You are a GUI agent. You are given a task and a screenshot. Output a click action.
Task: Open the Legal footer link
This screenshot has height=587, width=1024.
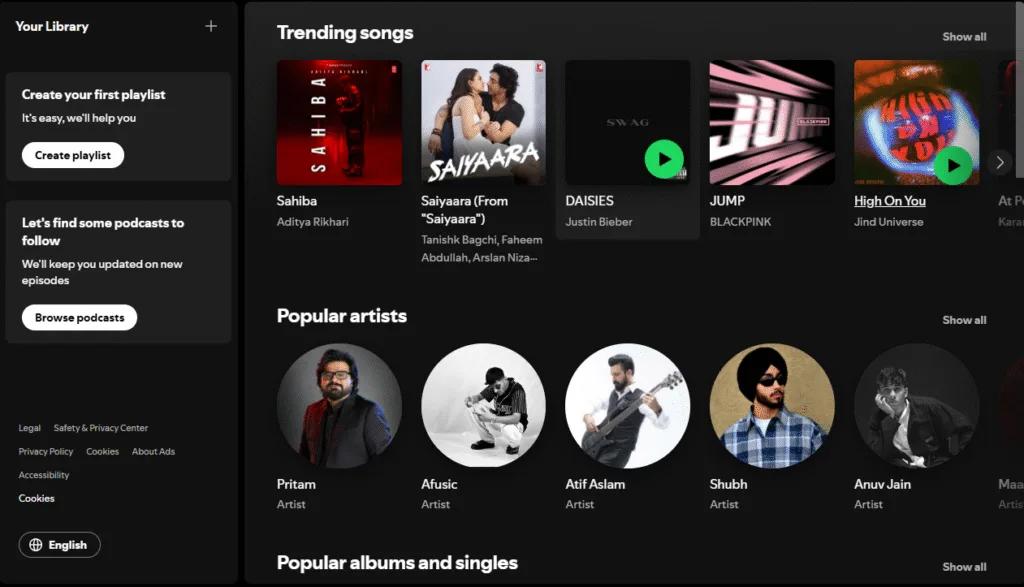[x=29, y=428]
